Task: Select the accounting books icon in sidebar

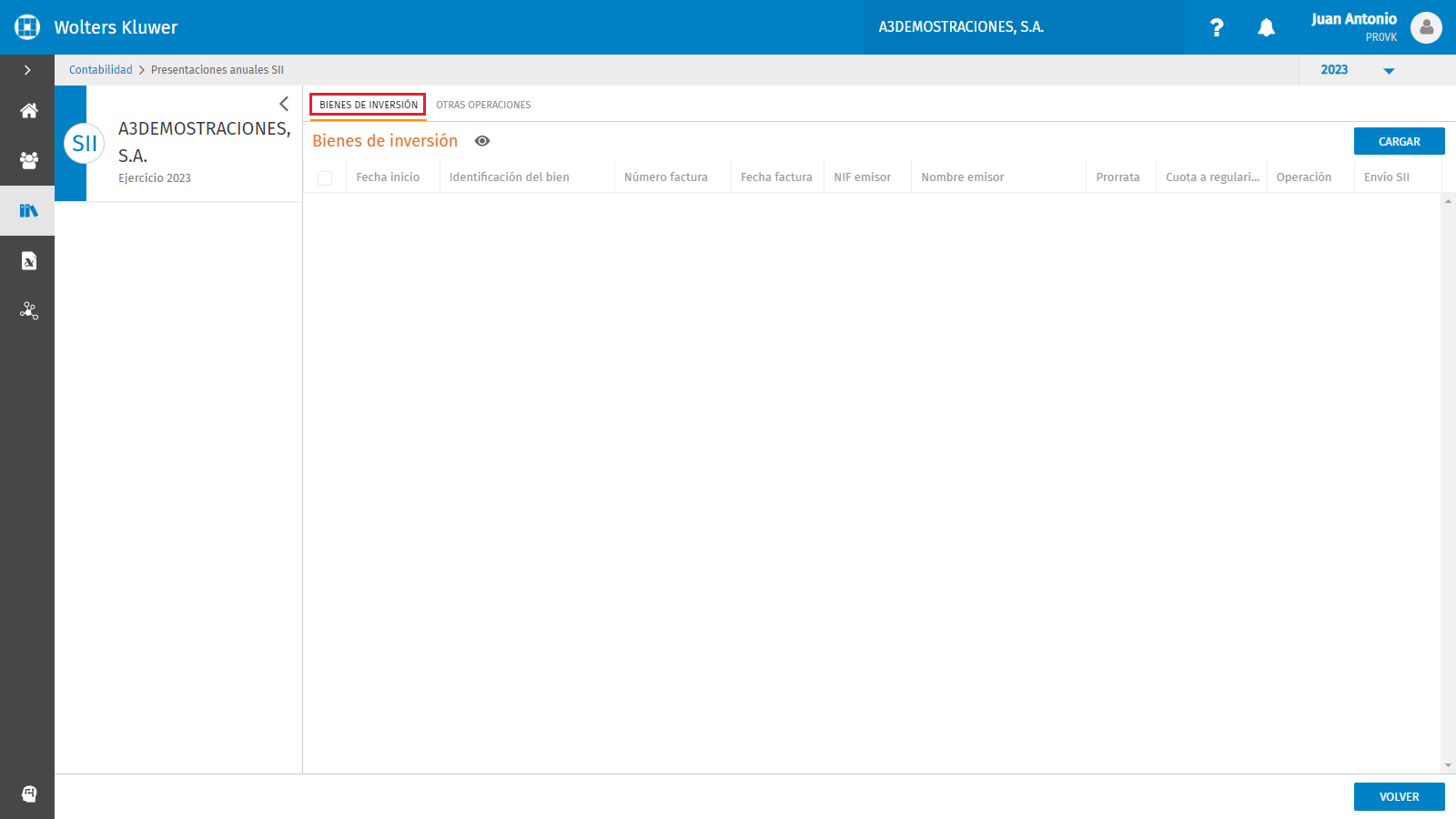Action: pos(28,211)
